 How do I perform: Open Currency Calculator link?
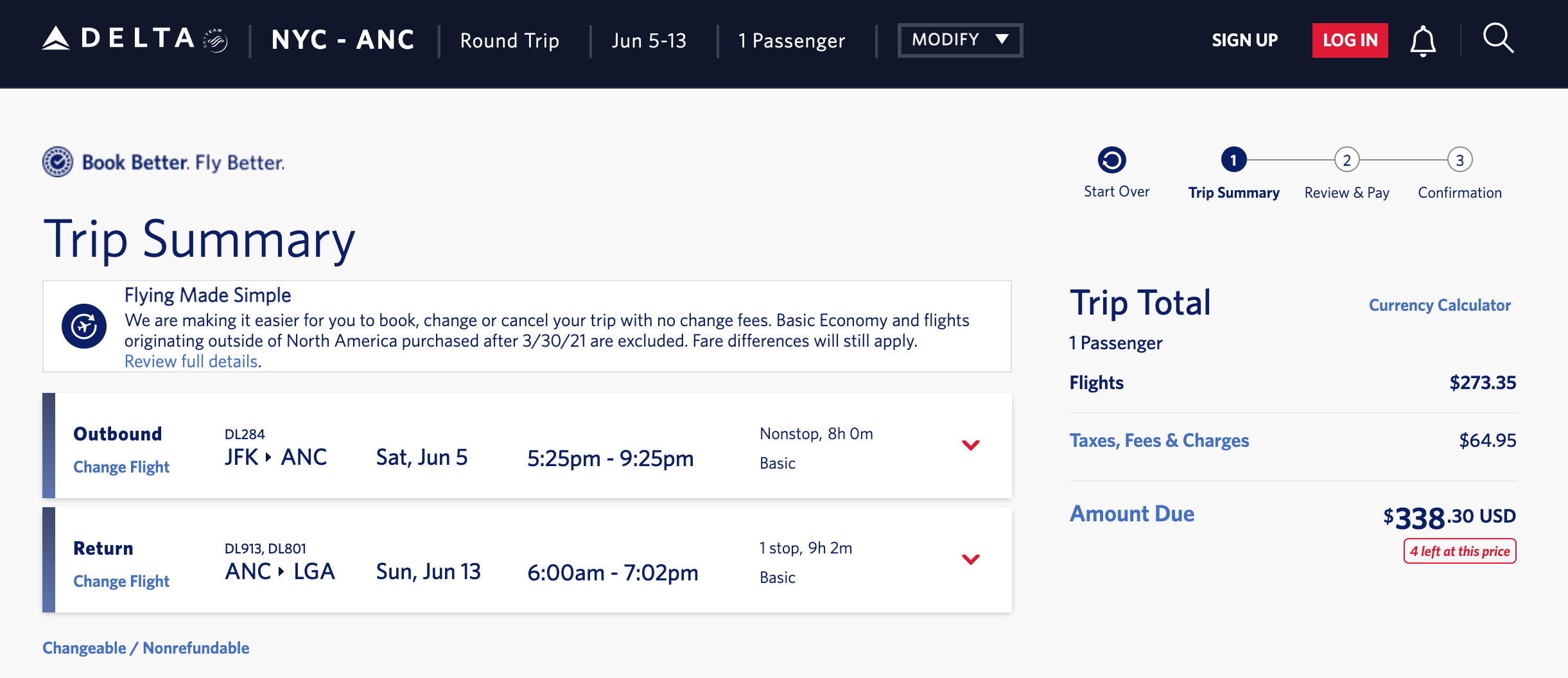click(x=1440, y=306)
